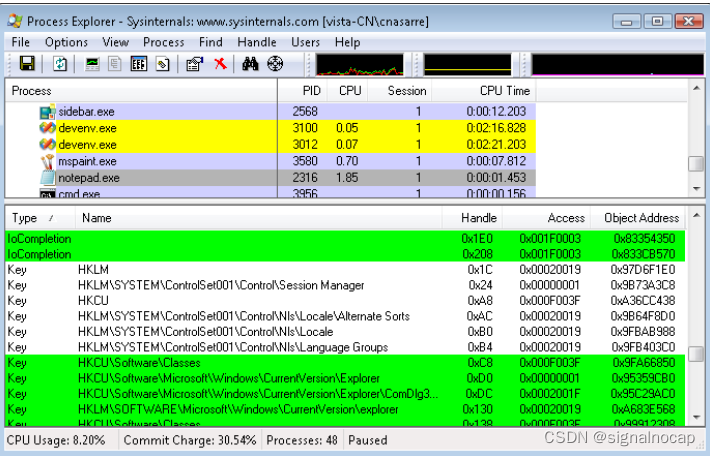Viewport: 710px width, 456px height.
Task: Click the CPU Usage status bar entry
Action: (x=56, y=440)
